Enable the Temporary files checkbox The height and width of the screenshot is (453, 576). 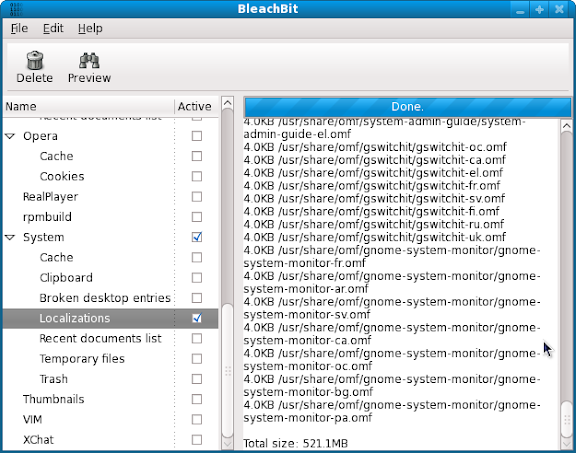pos(197,359)
